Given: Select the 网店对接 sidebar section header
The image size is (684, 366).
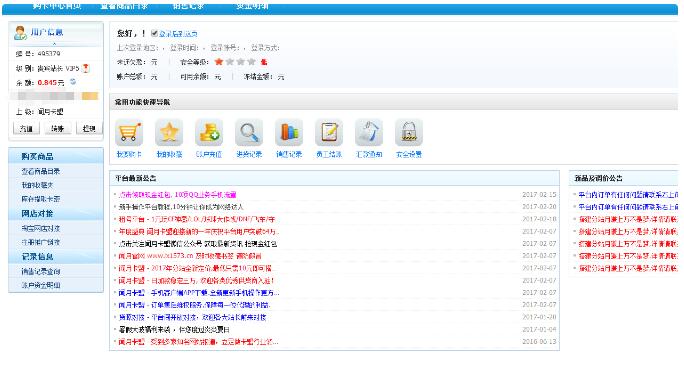Looking at the screenshot, I should click(x=56, y=213).
